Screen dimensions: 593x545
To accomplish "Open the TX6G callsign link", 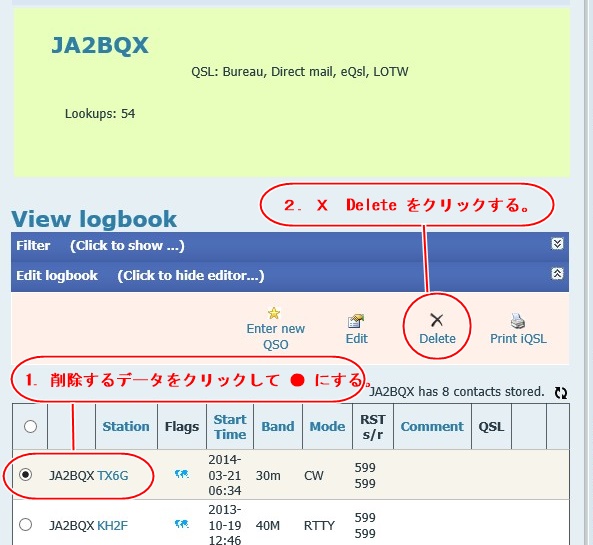I will pyautogui.click(x=113, y=475).
